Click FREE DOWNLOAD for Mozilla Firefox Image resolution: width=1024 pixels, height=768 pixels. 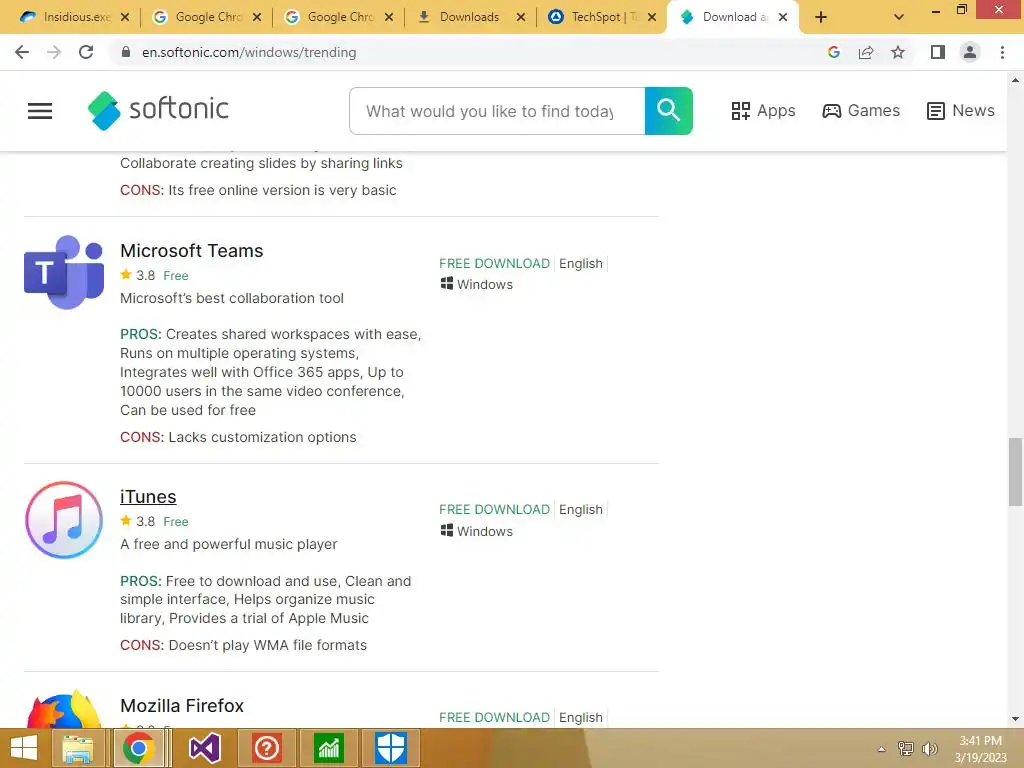(494, 717)
